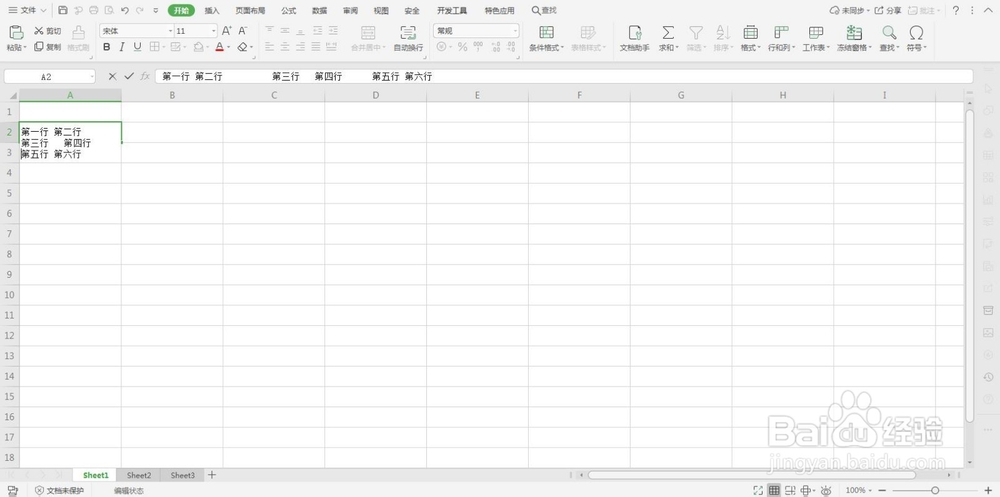Image resolution: width=1000 pixels, height=497 pixels.
Task: Toggle Underline formatting
Action: tap(138, 47)
